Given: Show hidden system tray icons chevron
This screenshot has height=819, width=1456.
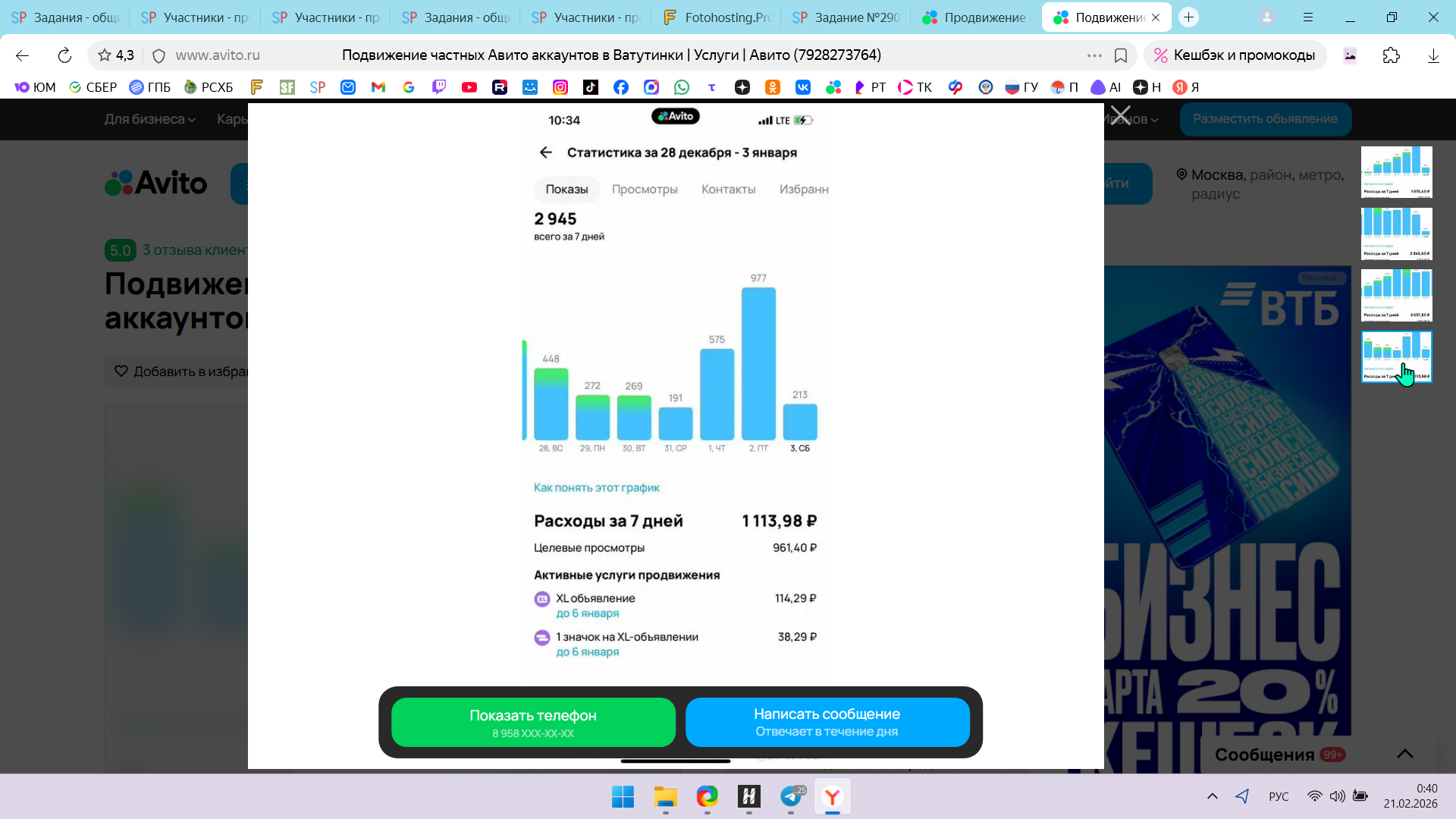Looking at the screenshot, I should (x=1212, y=796).
